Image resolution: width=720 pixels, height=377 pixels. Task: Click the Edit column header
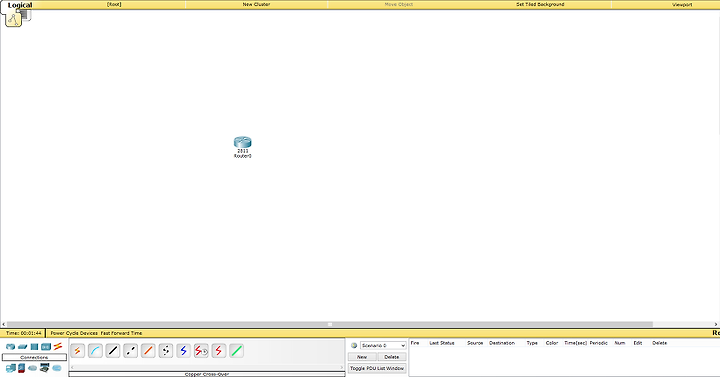pos(638,343)
